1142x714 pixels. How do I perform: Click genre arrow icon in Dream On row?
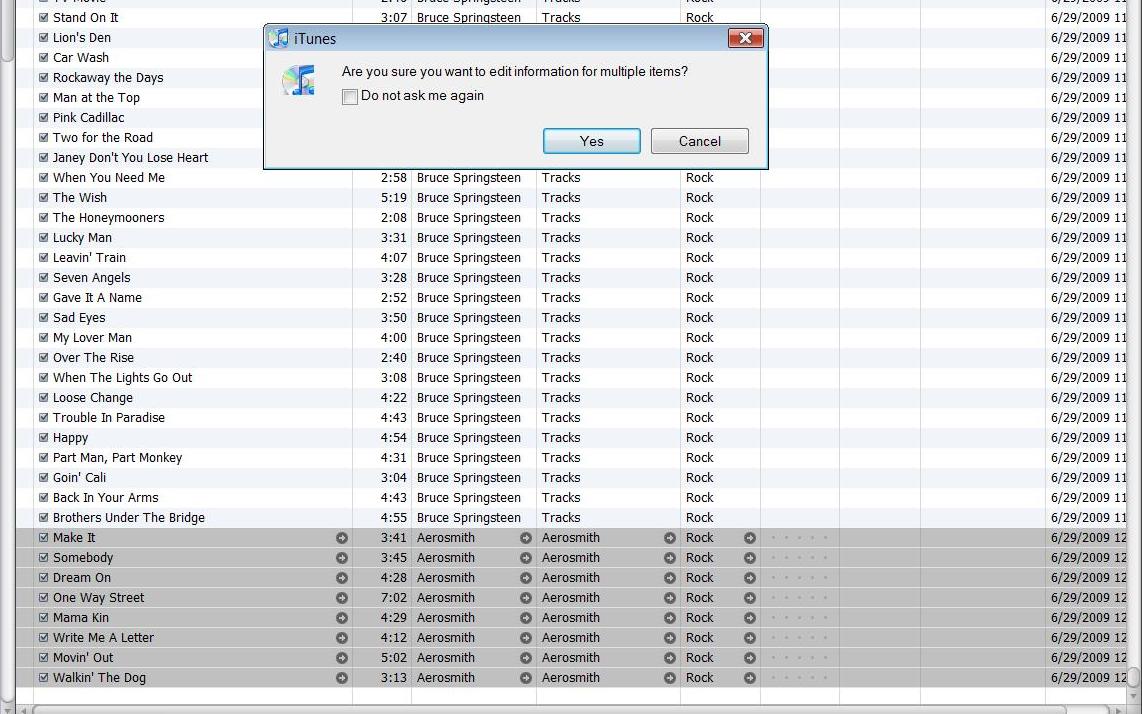pos(749,578)
